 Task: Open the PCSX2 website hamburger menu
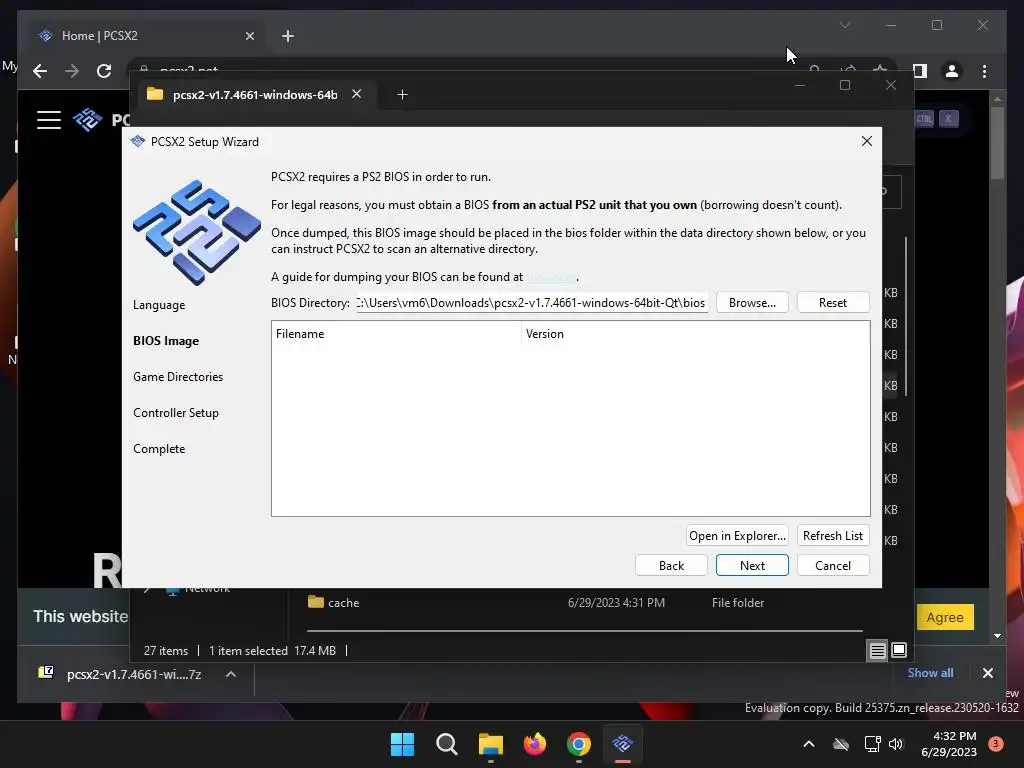pos(49,120)
